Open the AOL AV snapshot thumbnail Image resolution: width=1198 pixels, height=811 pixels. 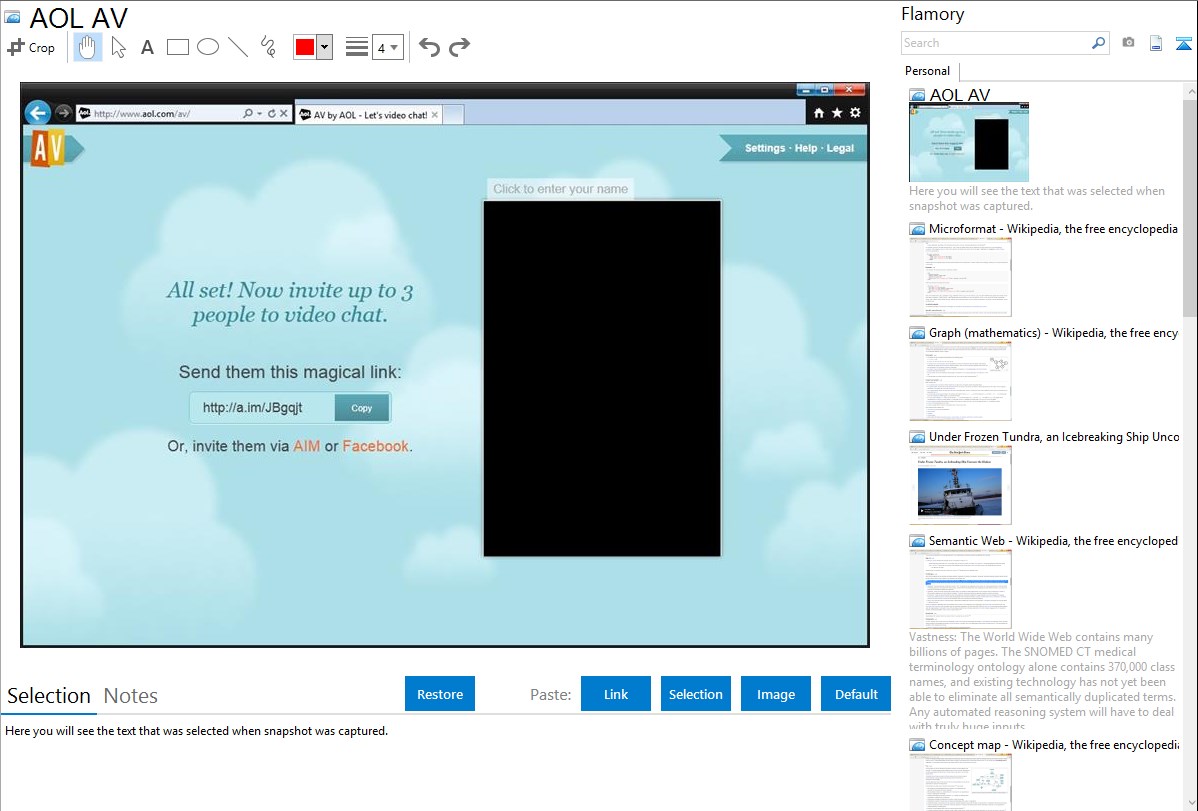coord(969,142)
